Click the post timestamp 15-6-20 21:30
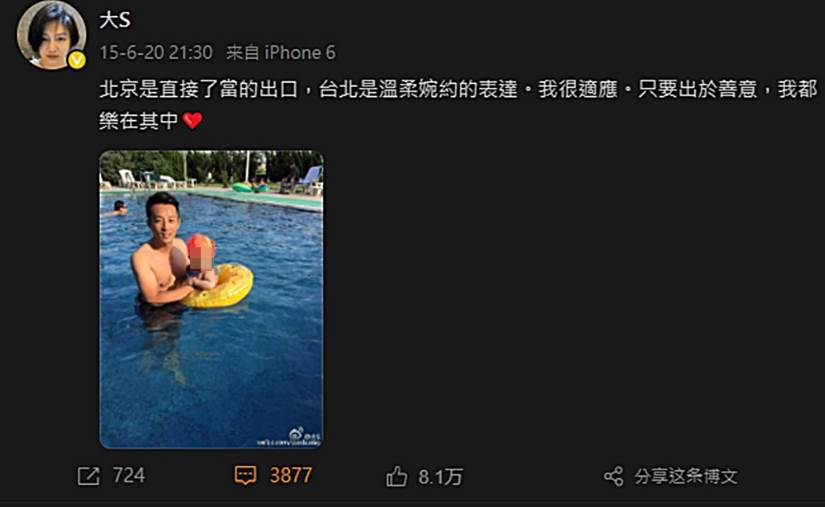The height and width of the screenshot is (507, 825). (x=156, y=52)
